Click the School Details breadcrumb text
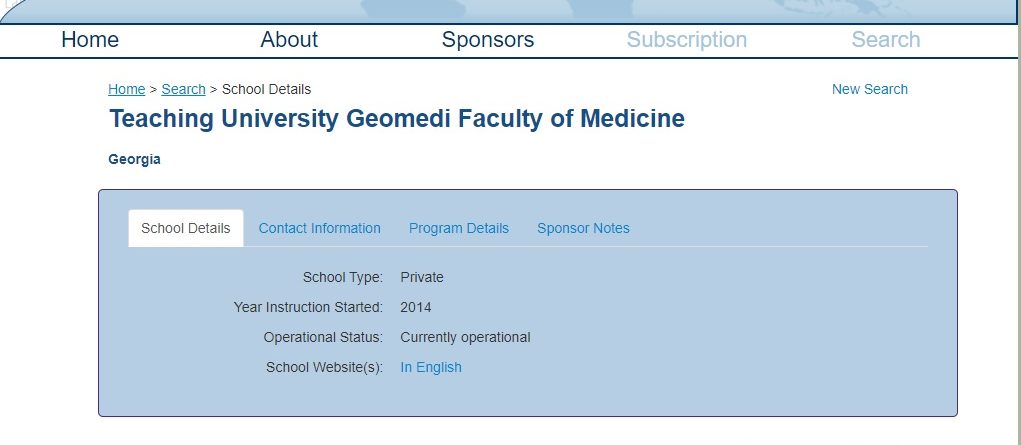The width and height of the screenshot is (1021, 445). coord(266,89)
